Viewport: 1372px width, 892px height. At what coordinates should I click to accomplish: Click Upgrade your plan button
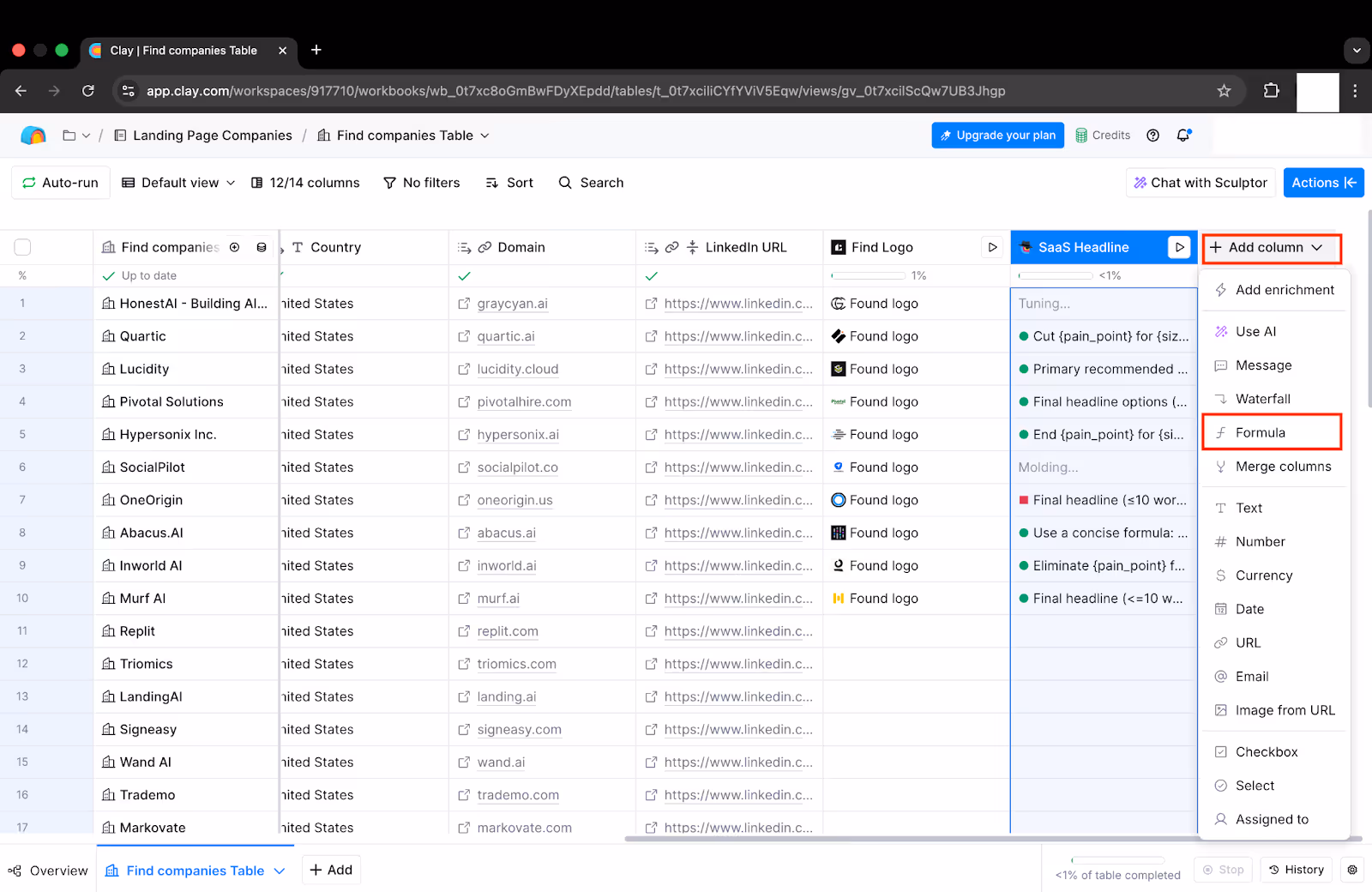[997, 136]
